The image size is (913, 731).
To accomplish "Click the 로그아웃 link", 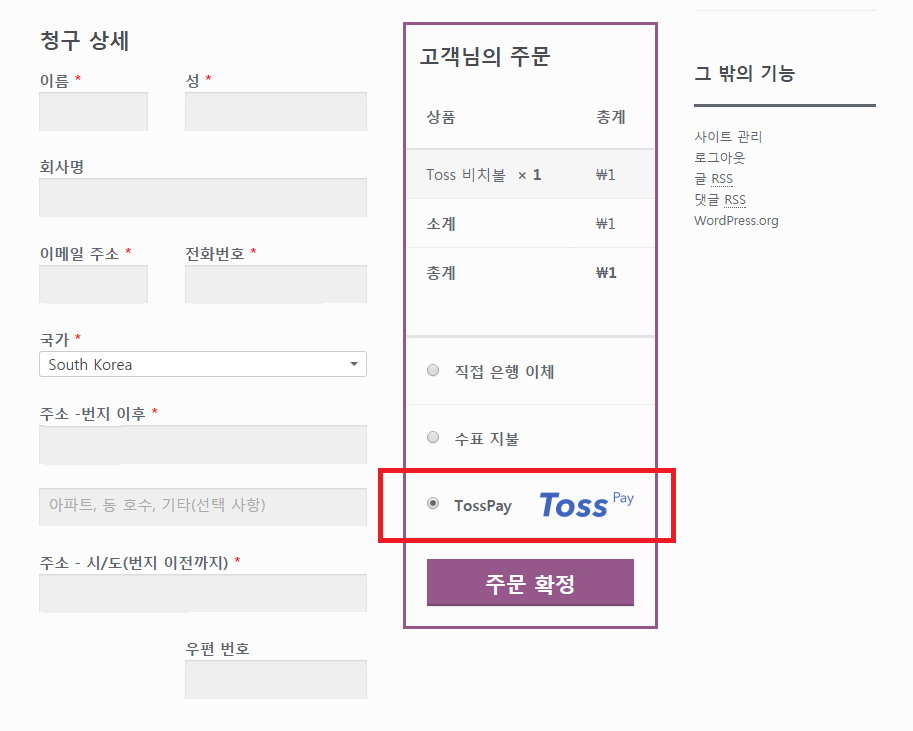I will [x=720, y=157].
